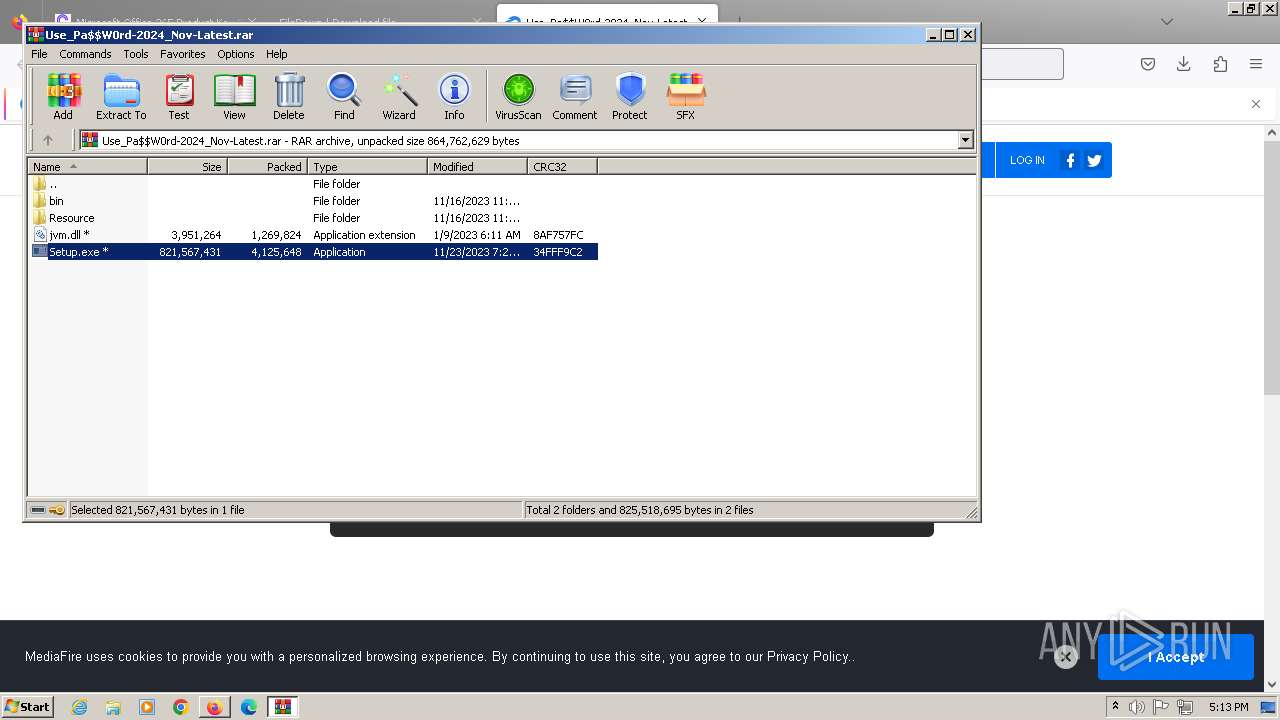1280x720 pixels.
Task: Click the Add toolbar icon
Action: [63, 97]
